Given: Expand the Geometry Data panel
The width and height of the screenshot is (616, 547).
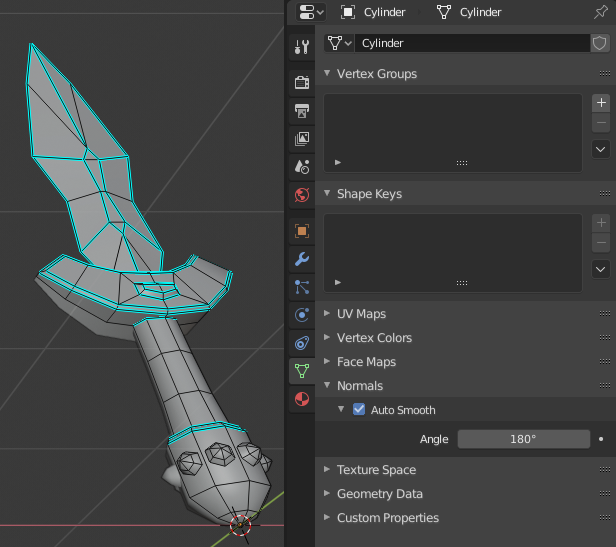Looking at the screenshot, I should [x=327, y=493].
